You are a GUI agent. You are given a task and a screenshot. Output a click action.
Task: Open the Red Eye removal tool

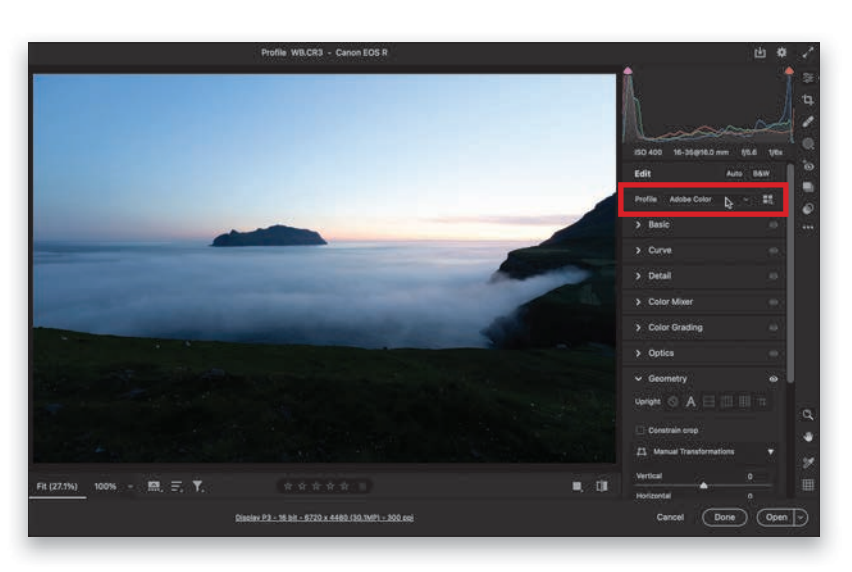tap(808, 165)
